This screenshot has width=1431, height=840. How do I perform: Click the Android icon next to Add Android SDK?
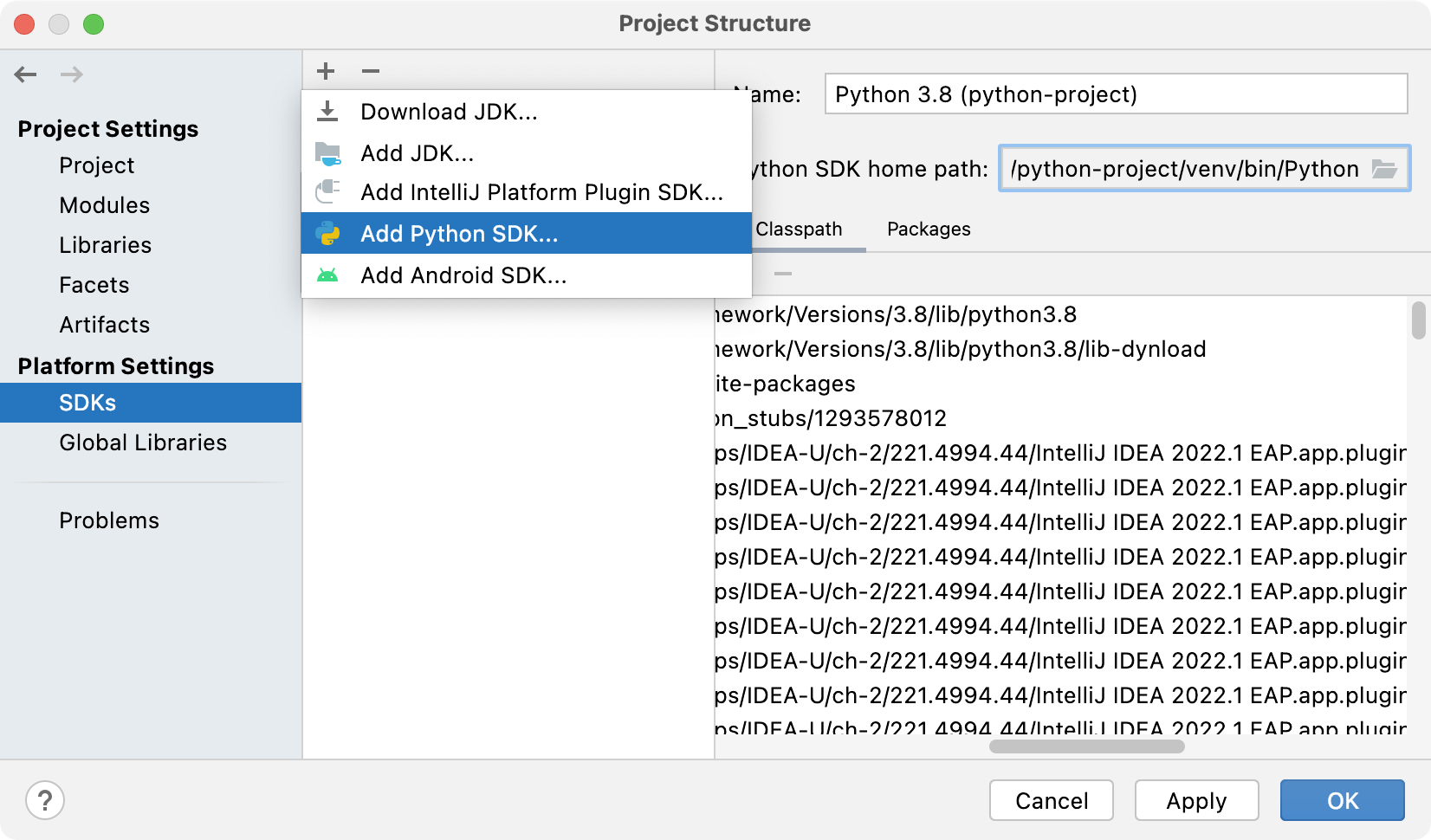point(329,275)
